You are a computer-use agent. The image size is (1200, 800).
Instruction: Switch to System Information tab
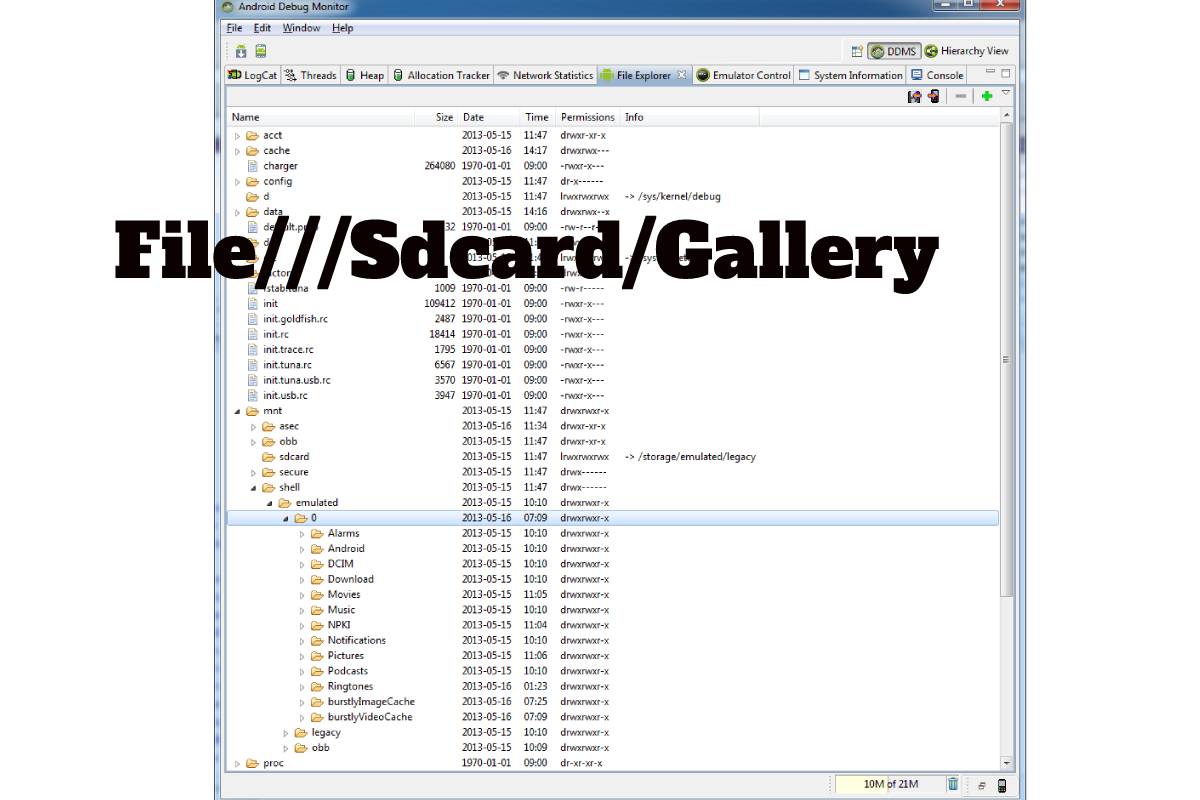[851, 75]
